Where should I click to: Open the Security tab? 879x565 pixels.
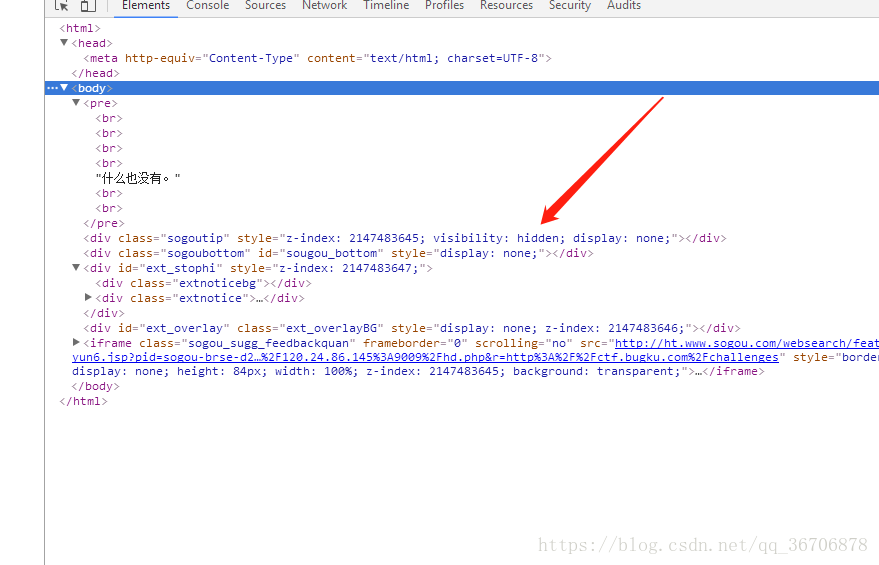pos(570,6)
